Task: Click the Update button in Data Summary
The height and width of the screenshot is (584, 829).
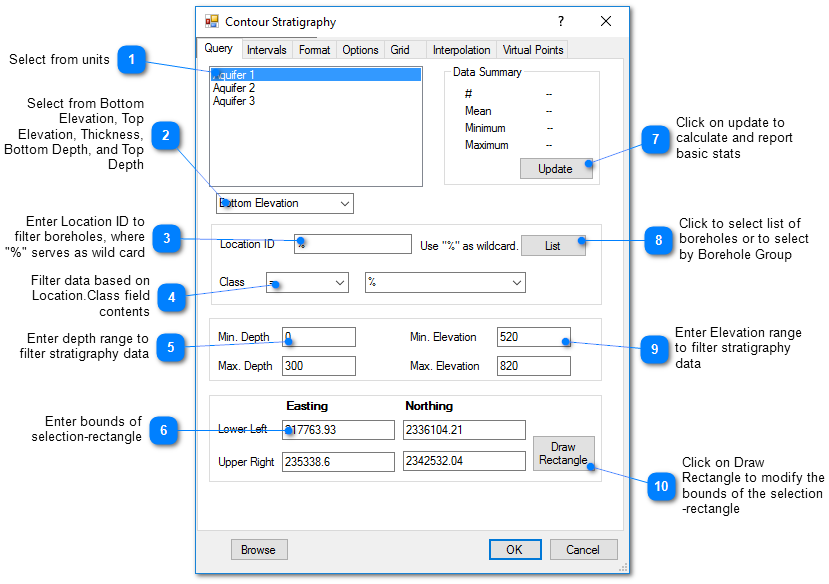Action: point(555,168)
